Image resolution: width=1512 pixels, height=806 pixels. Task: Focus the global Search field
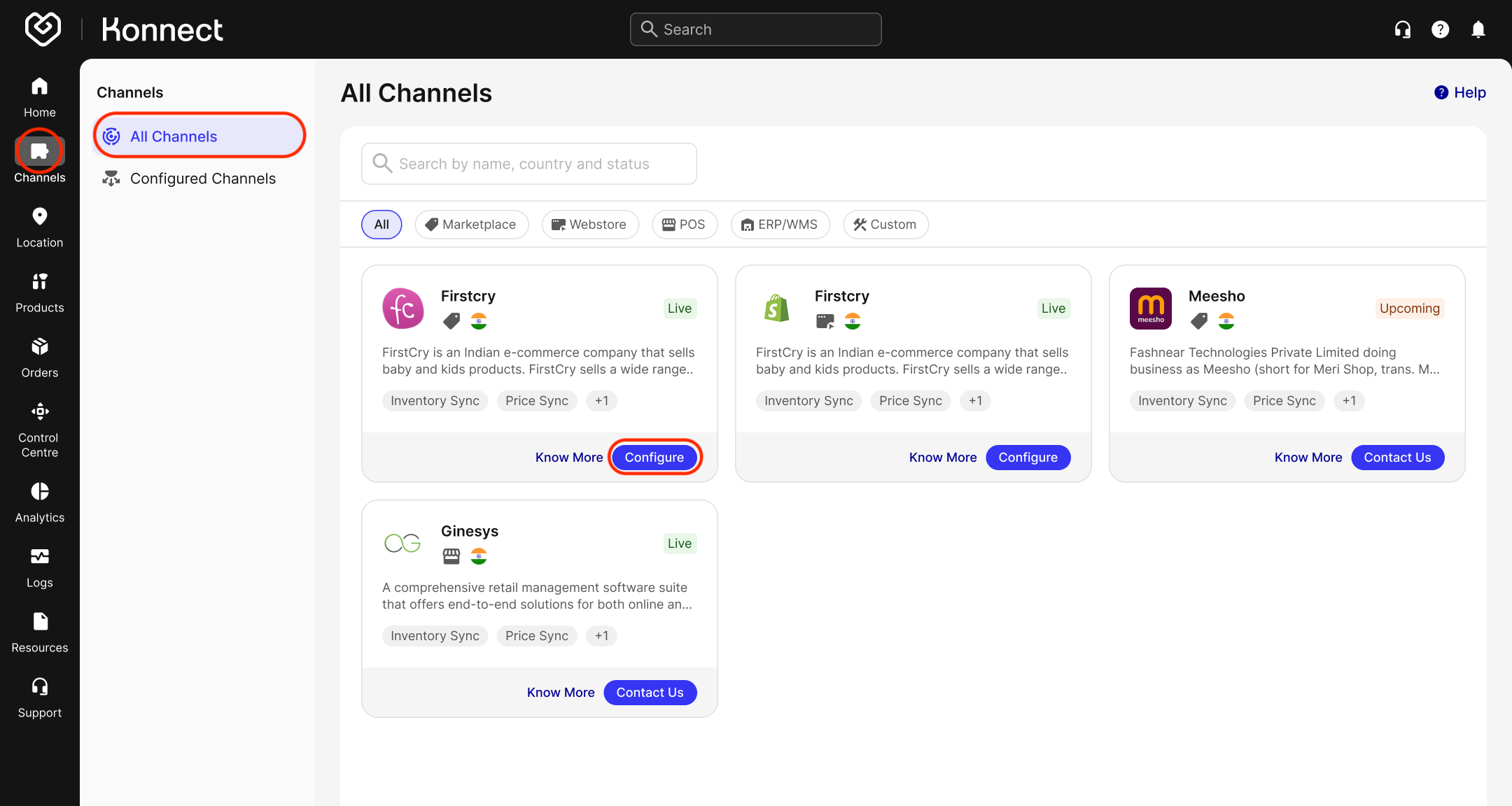756,29
